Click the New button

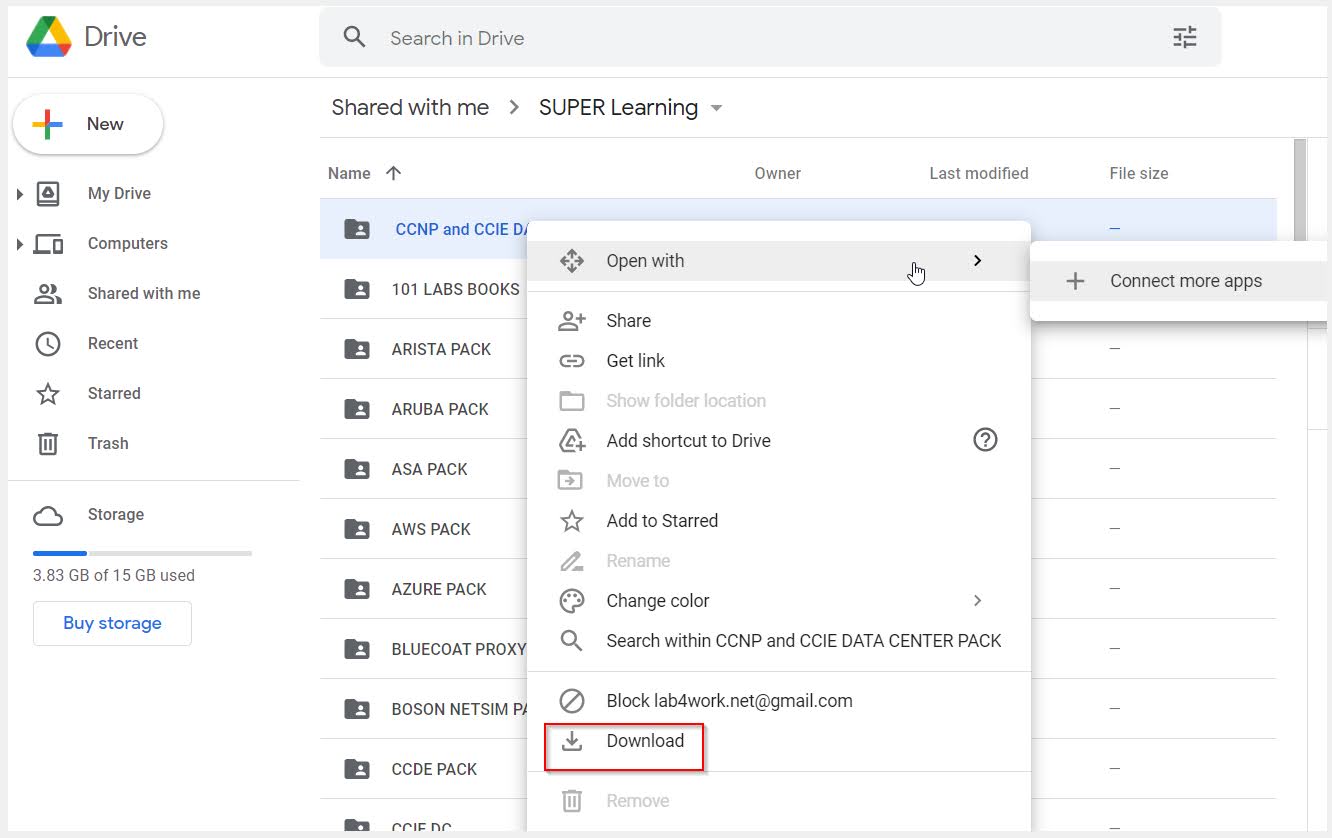click(x=88, y=124)
